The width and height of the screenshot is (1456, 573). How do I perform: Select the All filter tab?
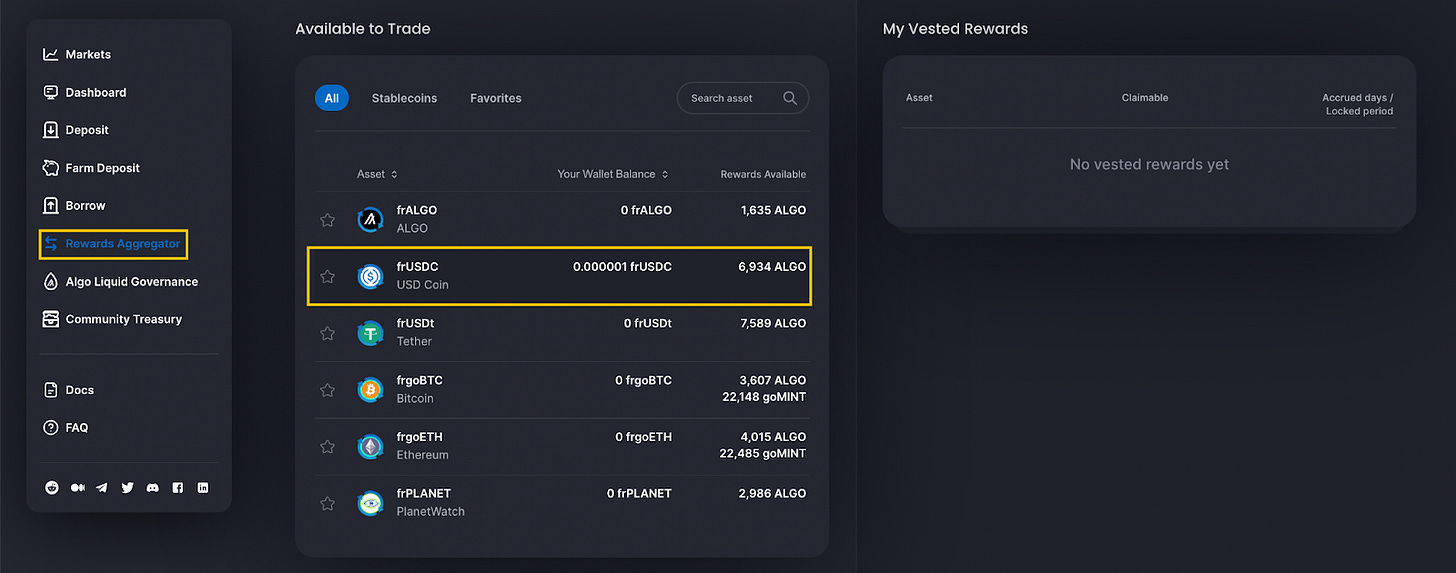[x=332, y=98]
